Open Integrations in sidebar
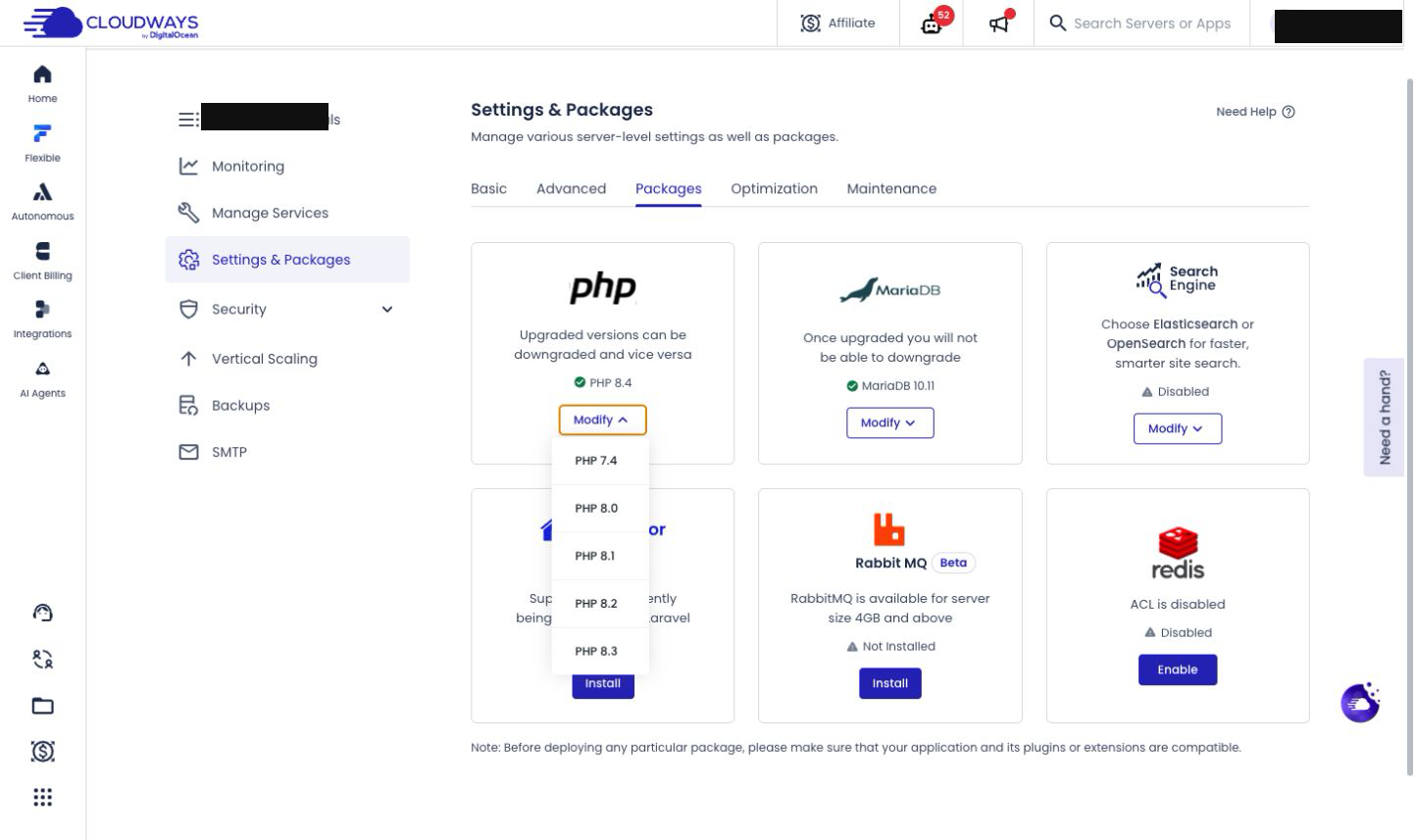 coord(42,321)
